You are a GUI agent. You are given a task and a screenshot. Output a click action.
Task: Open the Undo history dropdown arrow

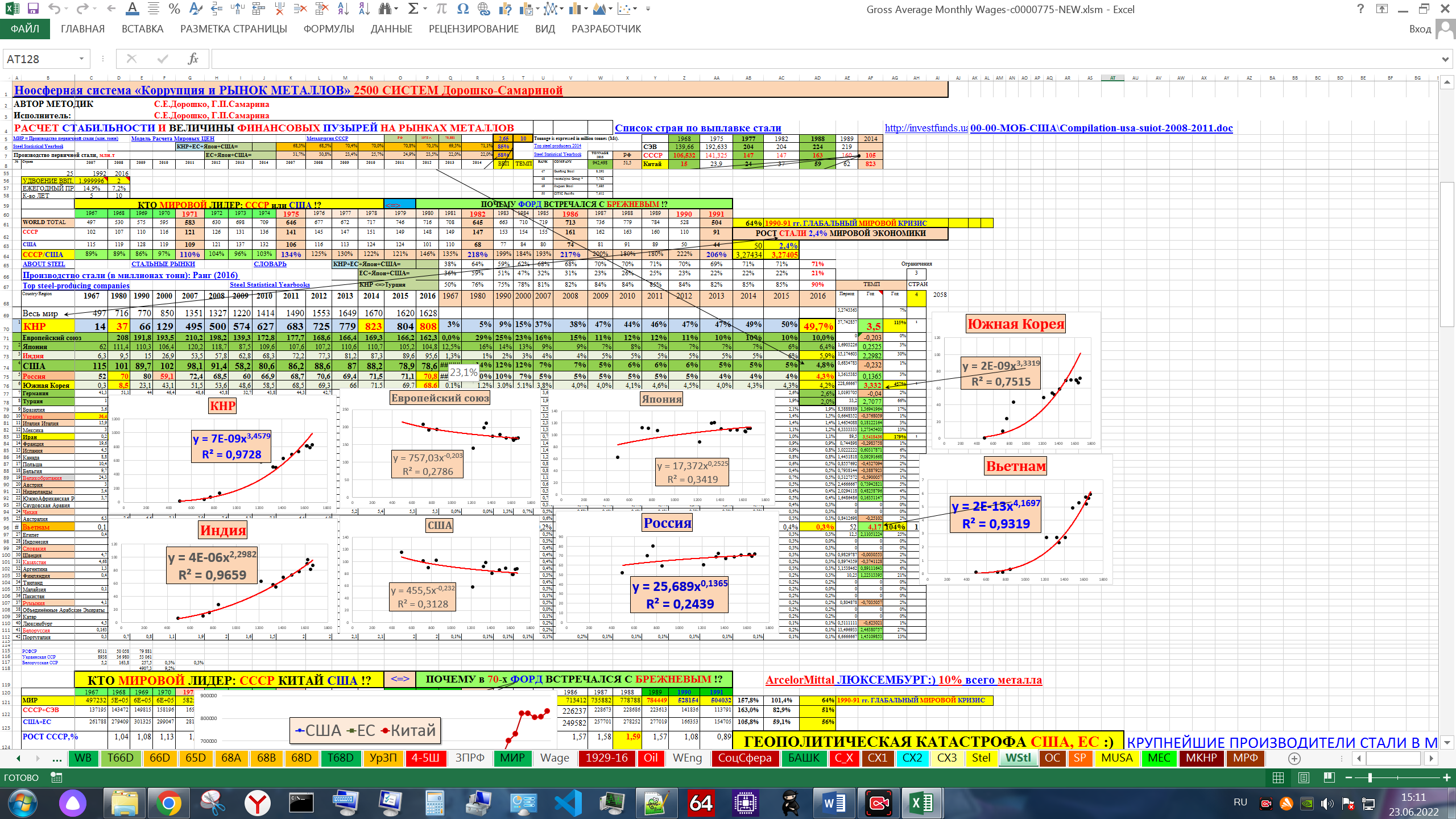click(67, 9)
